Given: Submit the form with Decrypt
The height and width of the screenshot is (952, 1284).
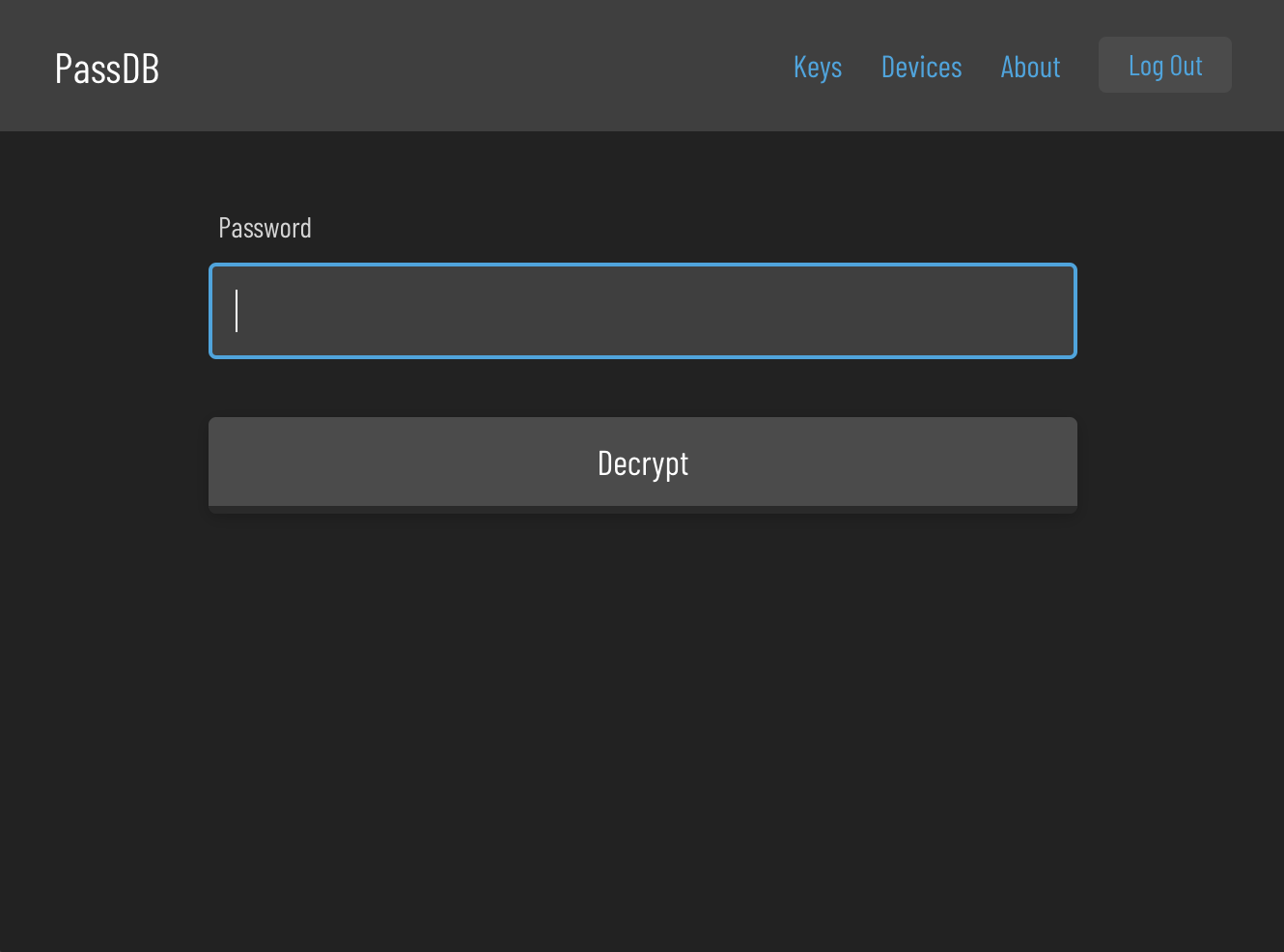Looking at the screenshot, I should tap(642, 463).
